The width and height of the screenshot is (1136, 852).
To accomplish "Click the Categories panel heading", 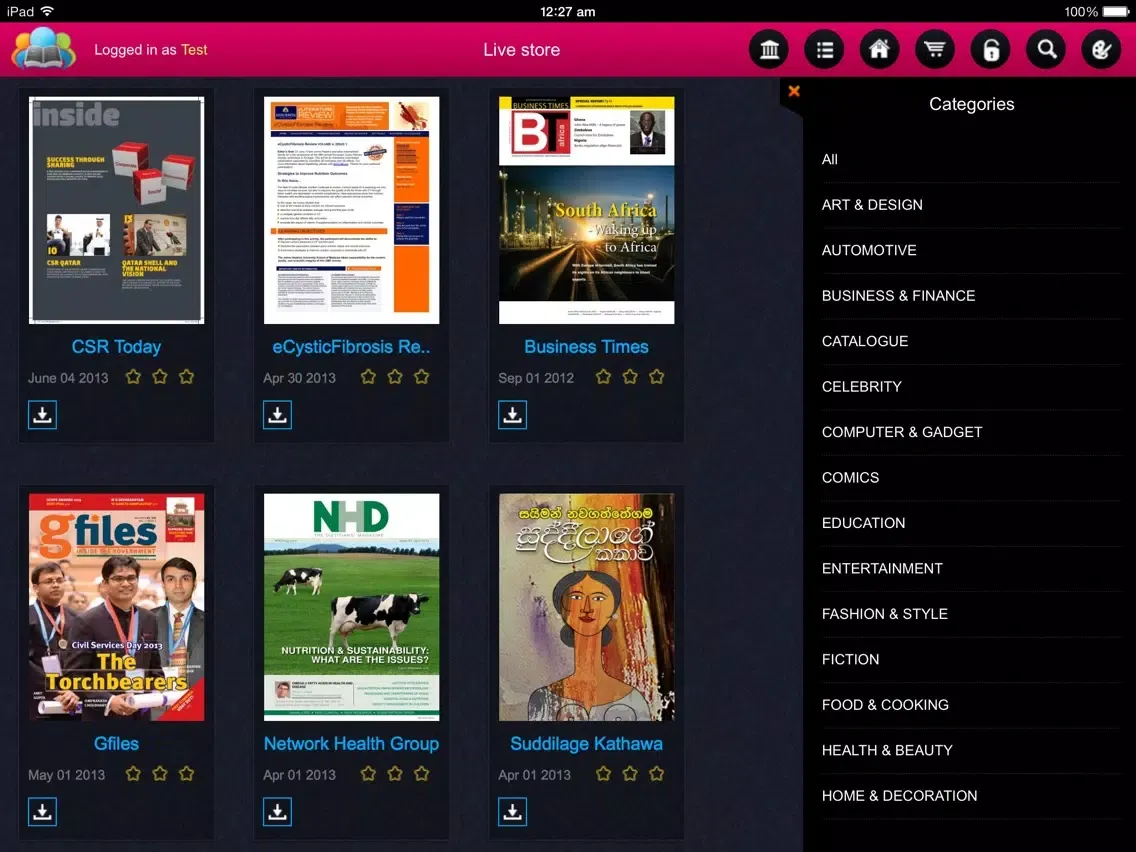I will click(972, 104).
